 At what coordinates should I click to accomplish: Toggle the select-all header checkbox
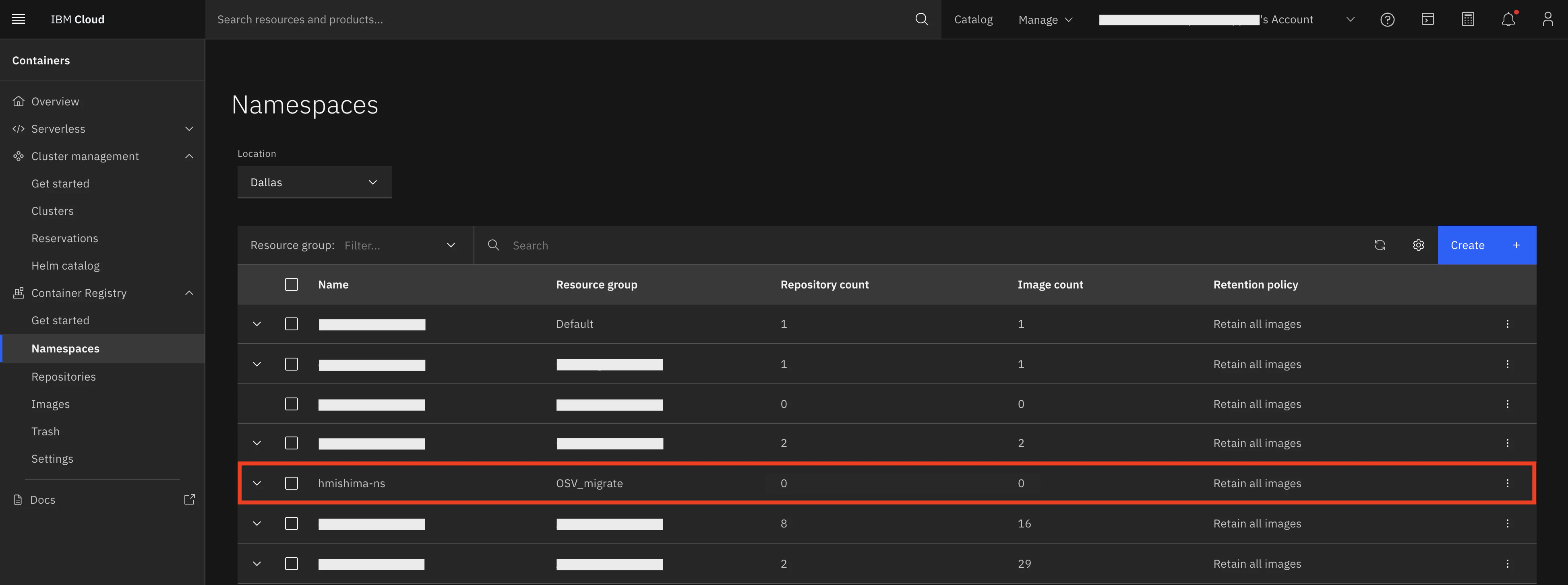pos(292,284)
